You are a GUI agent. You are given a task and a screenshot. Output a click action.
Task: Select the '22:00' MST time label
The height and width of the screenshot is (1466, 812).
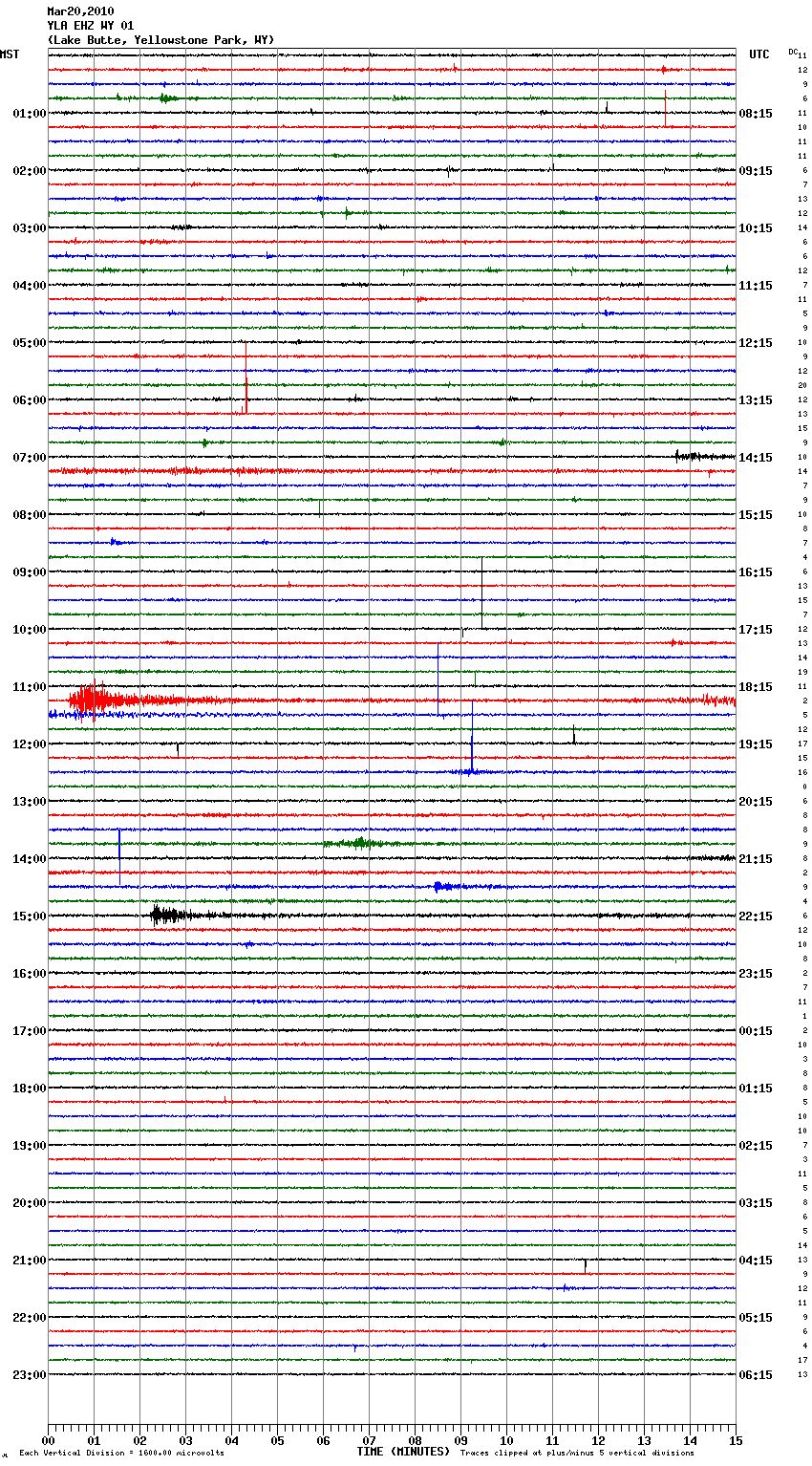[x=30, y=1318]
